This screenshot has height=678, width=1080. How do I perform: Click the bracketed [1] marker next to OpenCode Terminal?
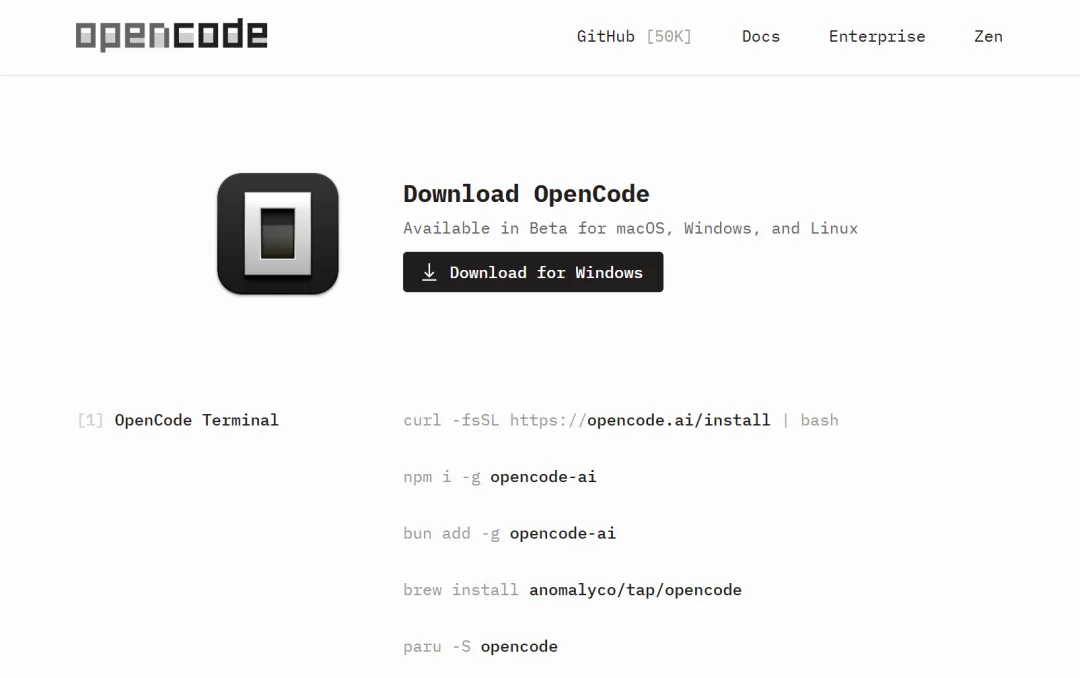(90, 420)
